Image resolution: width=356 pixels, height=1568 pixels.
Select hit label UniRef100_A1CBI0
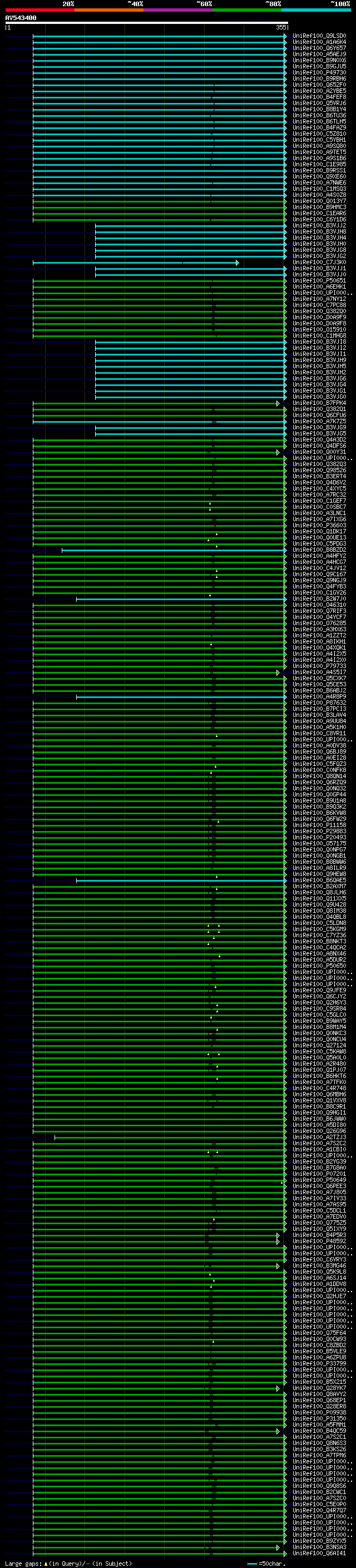(319, 1149)
